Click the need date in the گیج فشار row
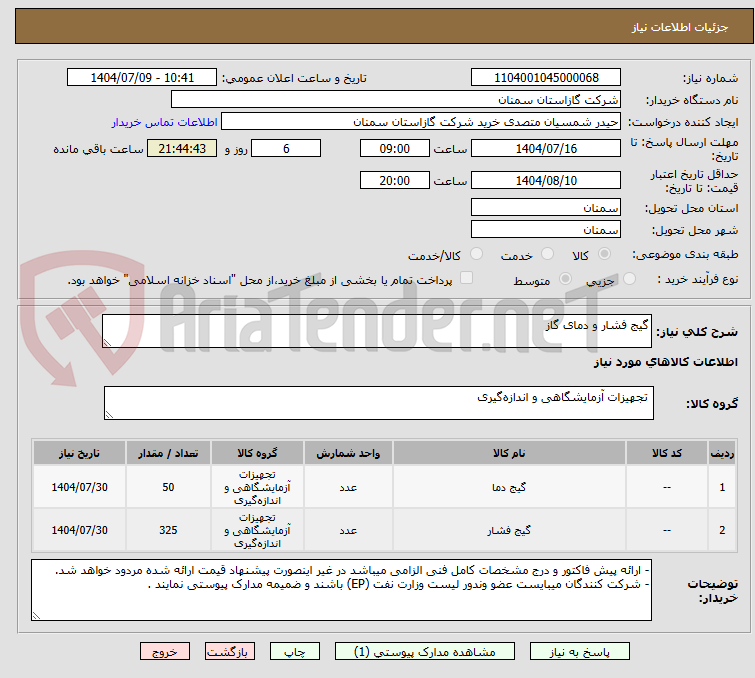 coord(79,530)
